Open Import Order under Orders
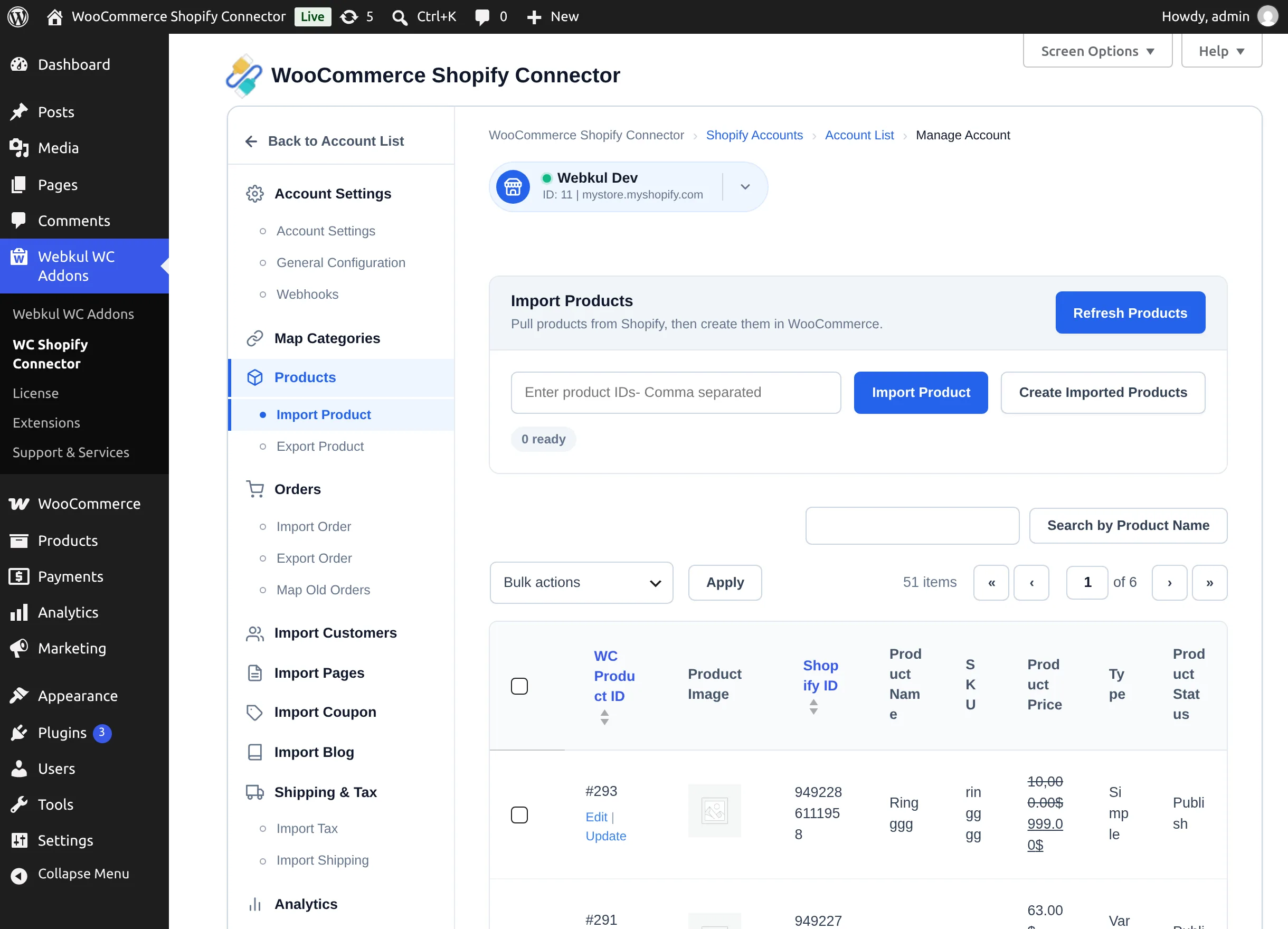Viewport: 1288px width, 929px height. (x=314, y=526)
